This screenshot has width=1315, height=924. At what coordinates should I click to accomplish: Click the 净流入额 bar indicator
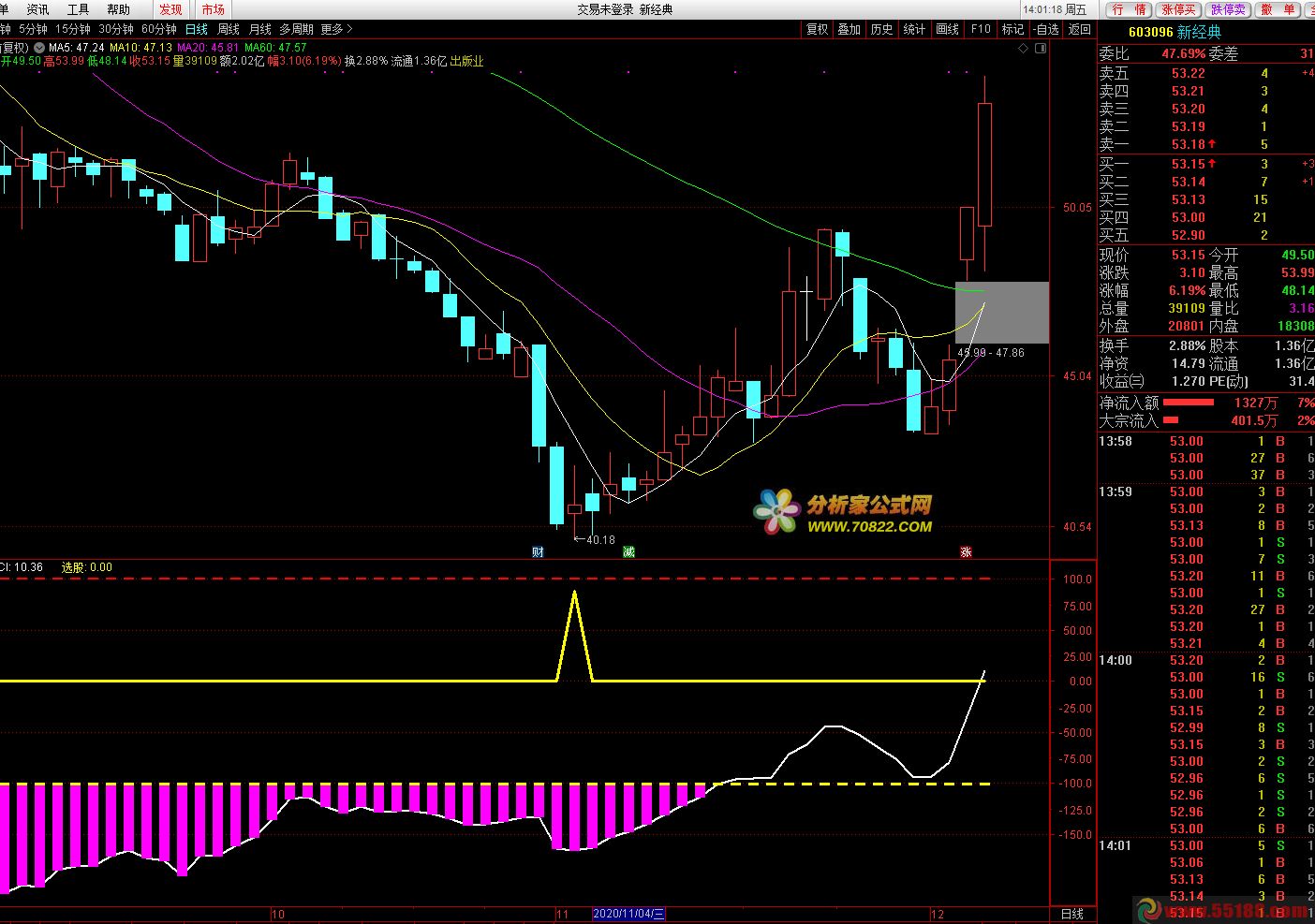[1189, 403]
